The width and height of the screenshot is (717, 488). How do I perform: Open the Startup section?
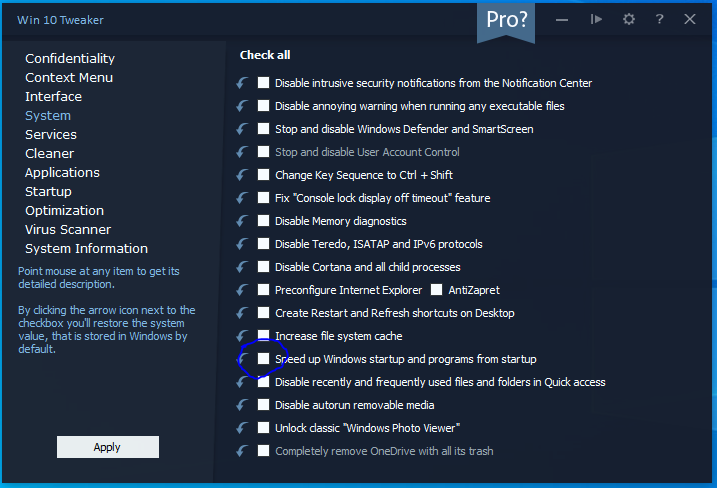(48, 192)
